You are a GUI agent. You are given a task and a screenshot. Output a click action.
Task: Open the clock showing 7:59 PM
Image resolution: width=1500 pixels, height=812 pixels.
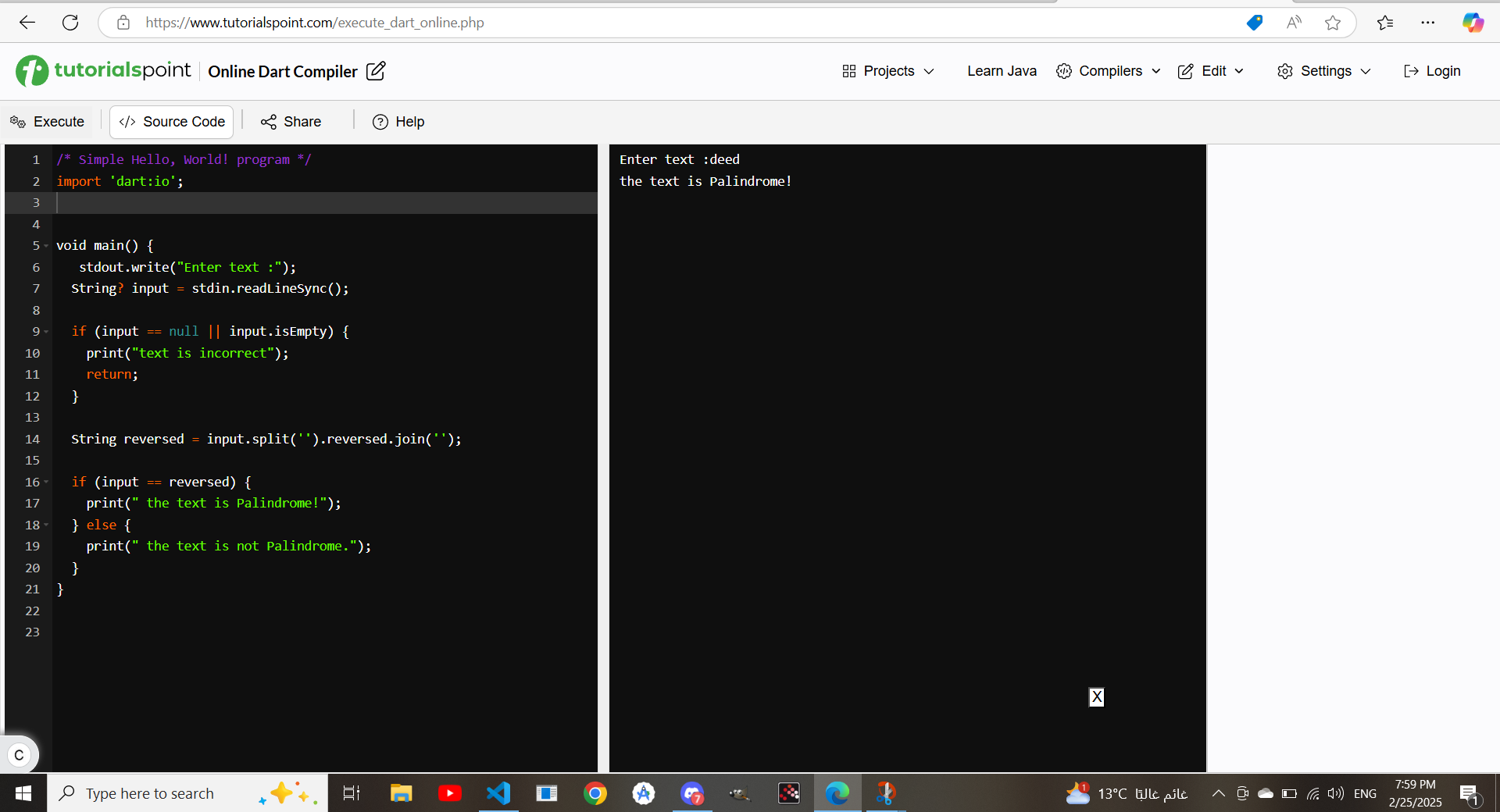pyautogui.click(x=1415, y=793)
